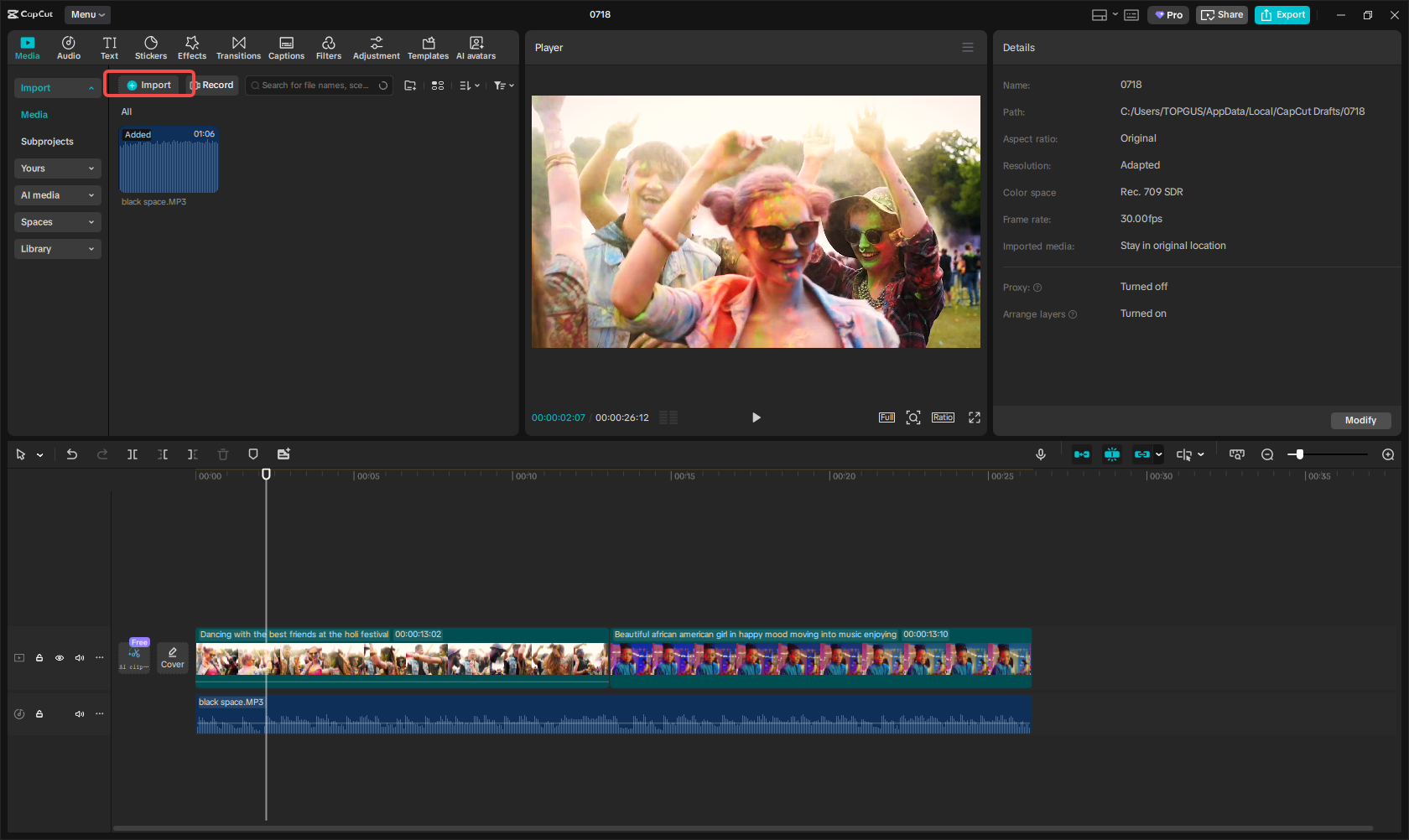The height and width of the screenshot is (840, 1409).
Task: Open the voiceover microphone tool
Action: tap(1040, 454)
